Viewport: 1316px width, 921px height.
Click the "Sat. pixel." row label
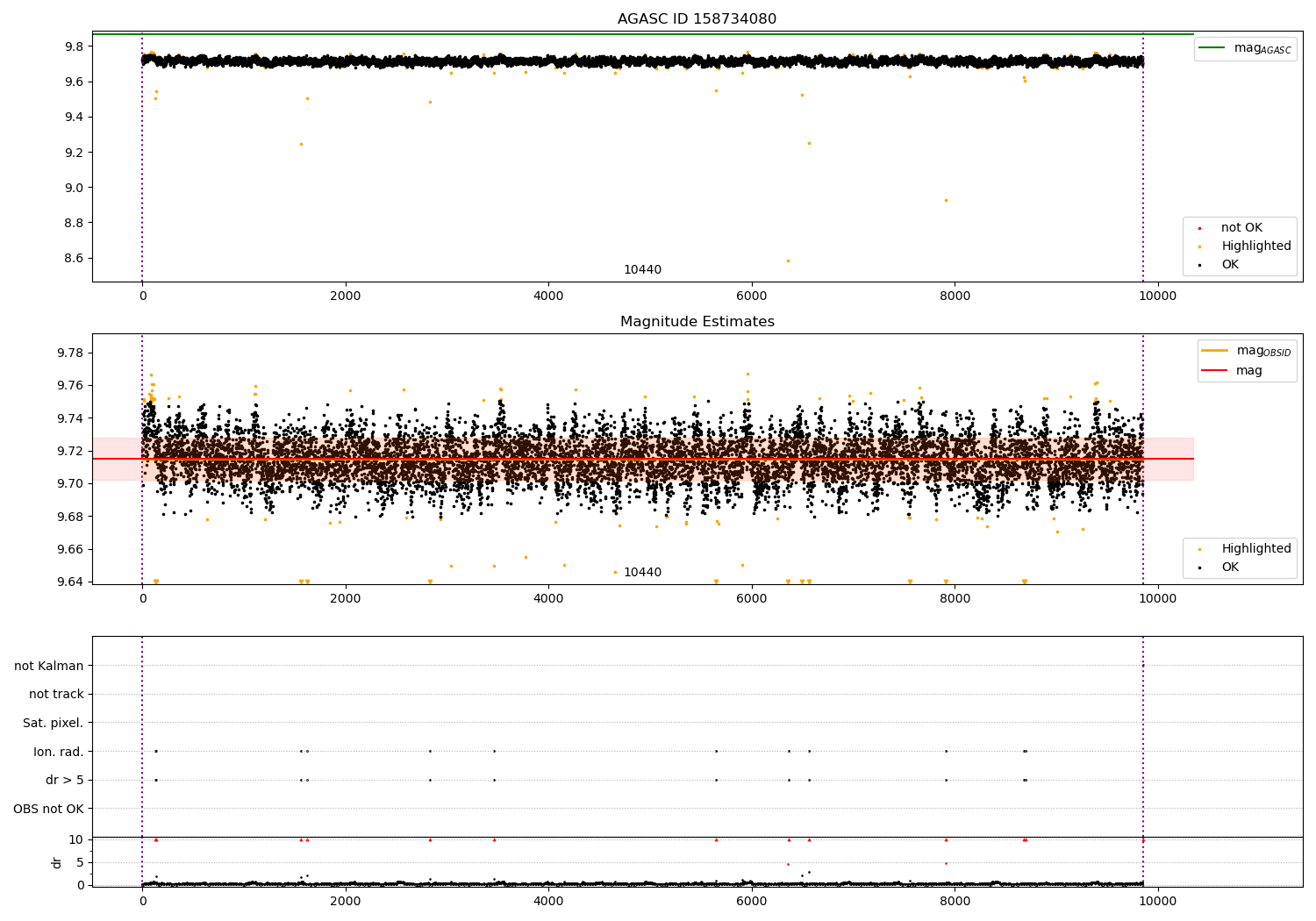54,724
